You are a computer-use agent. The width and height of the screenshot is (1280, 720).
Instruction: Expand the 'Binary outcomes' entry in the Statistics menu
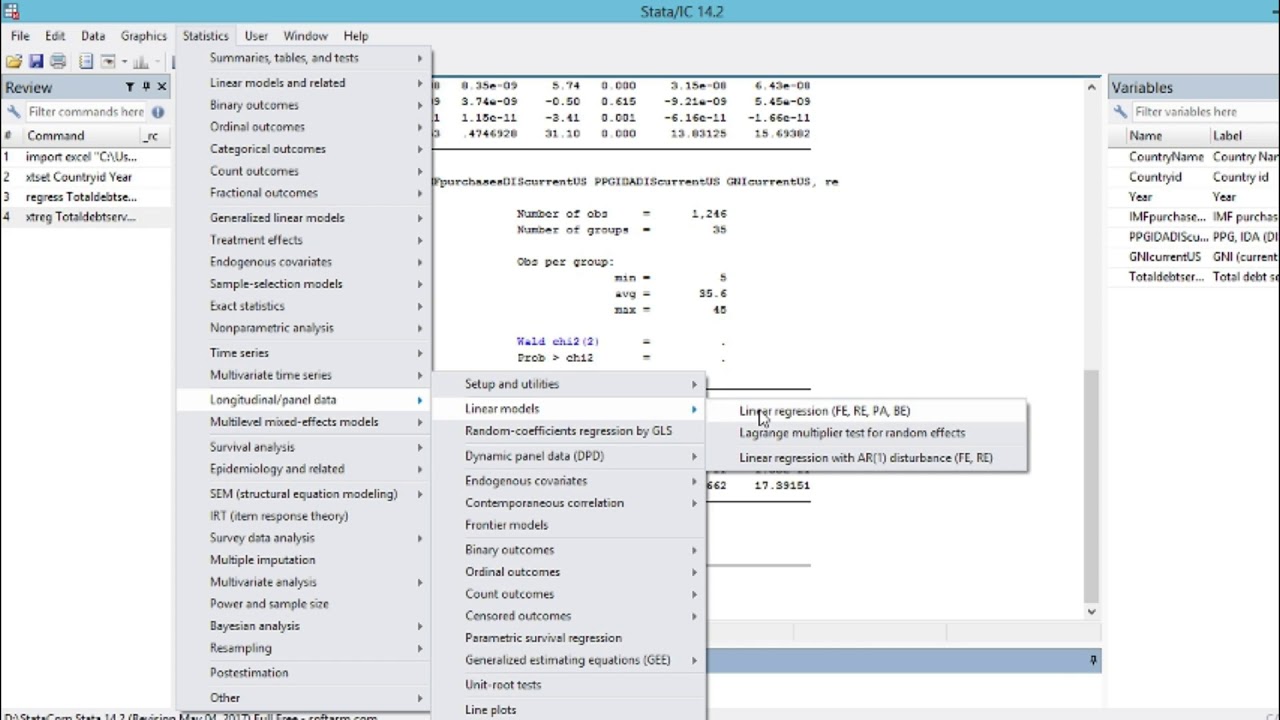[304, 105]
